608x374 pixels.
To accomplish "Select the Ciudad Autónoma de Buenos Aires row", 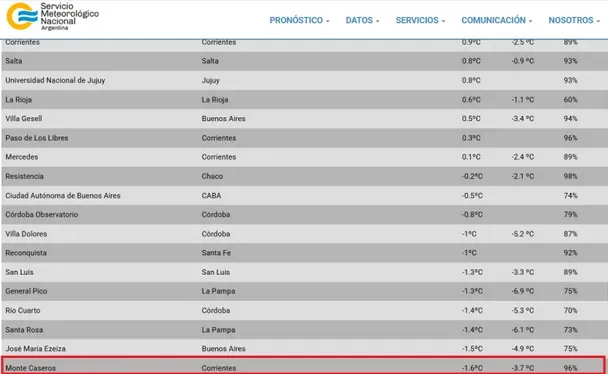I will pyautogui.click(x=304, y=195).
